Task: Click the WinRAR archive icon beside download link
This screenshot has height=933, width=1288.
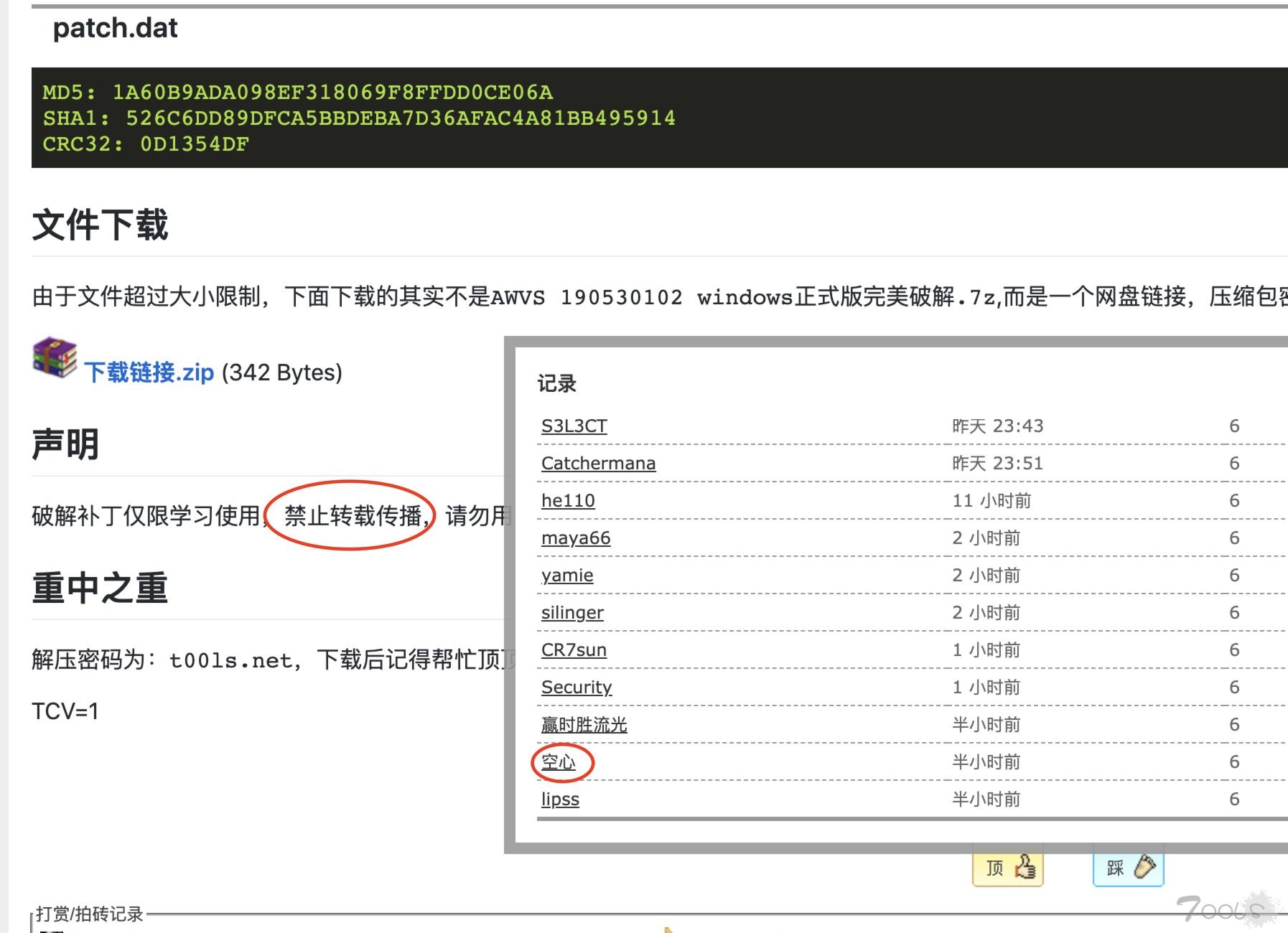Action: point(55,357)
